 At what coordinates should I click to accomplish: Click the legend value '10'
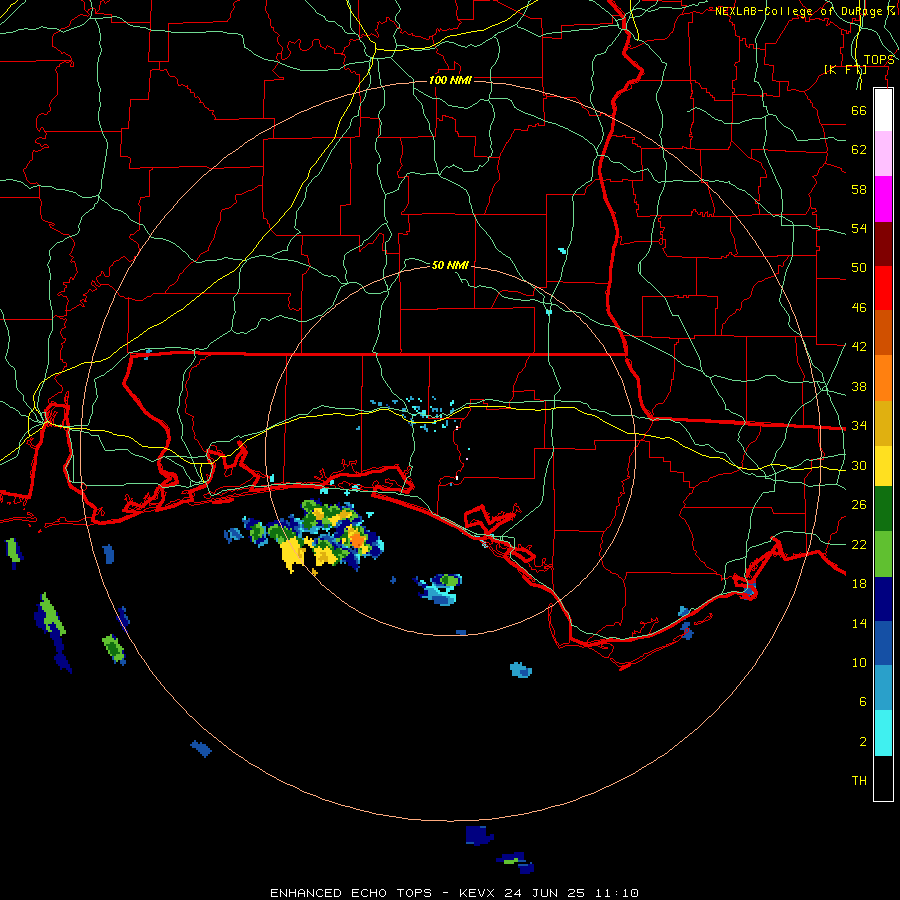859,662
